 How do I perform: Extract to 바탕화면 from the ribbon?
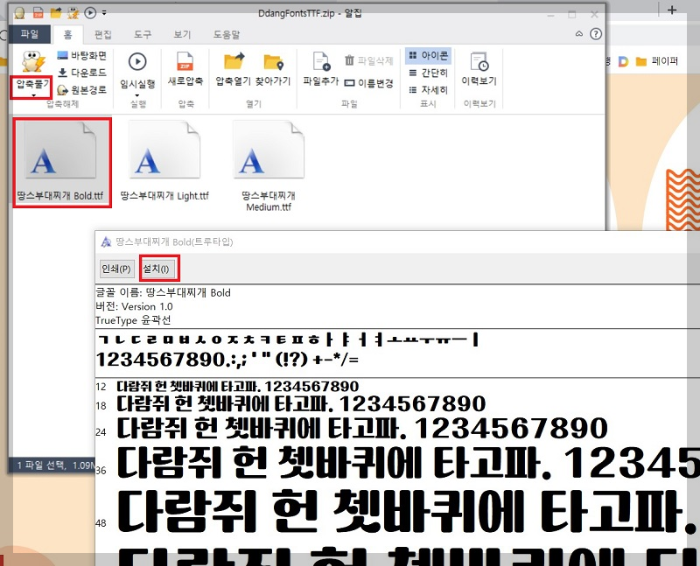82,55
